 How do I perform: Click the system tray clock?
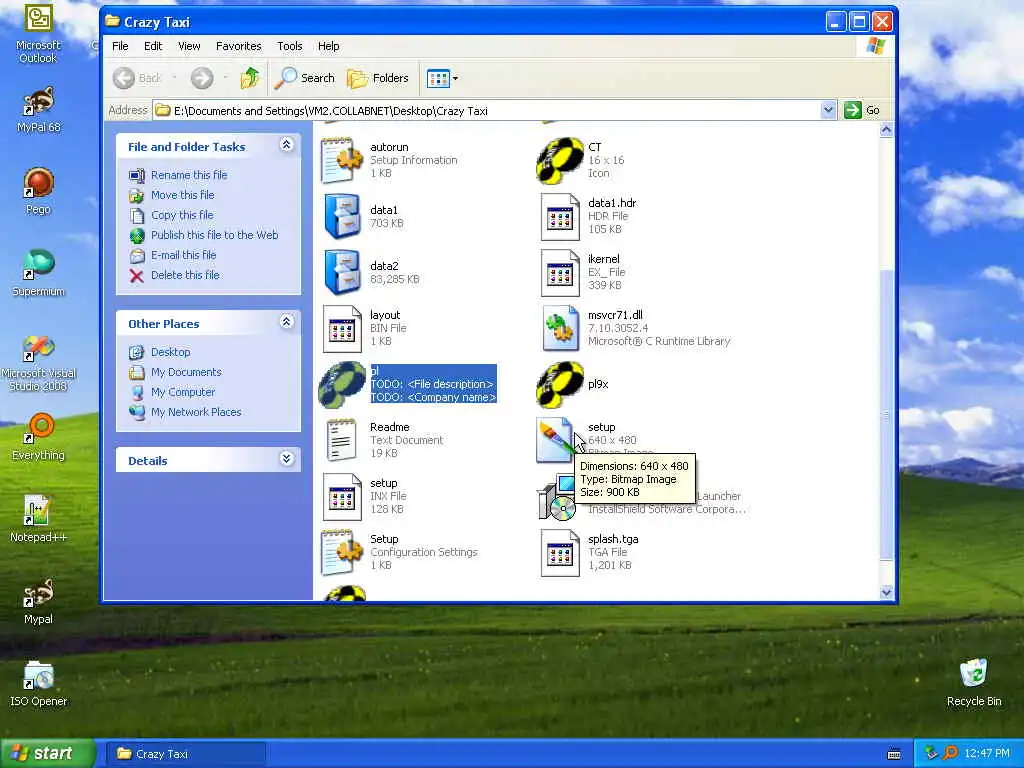tap(987, 753)
